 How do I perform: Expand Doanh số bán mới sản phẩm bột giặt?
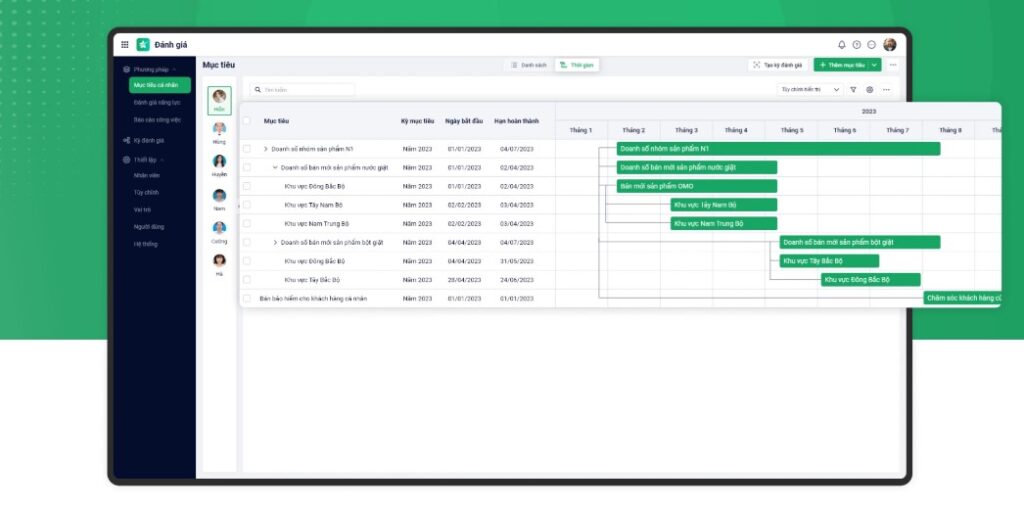coord(275,242)
